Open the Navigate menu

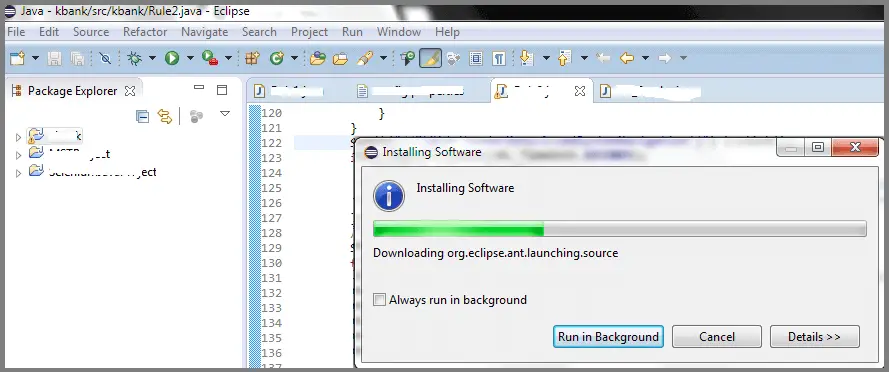point(205,32)
